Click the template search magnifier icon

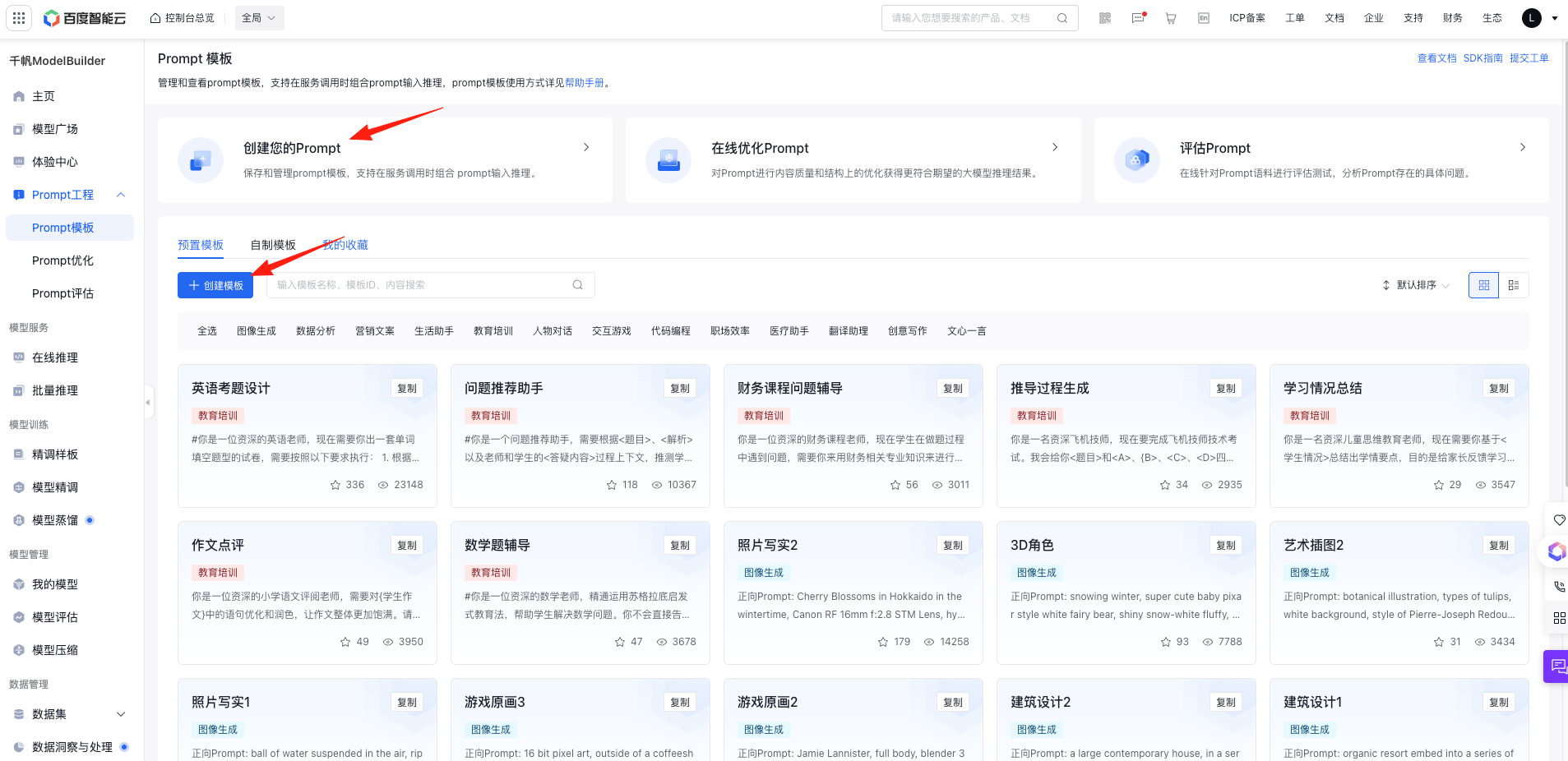click(x=578, y=285)
